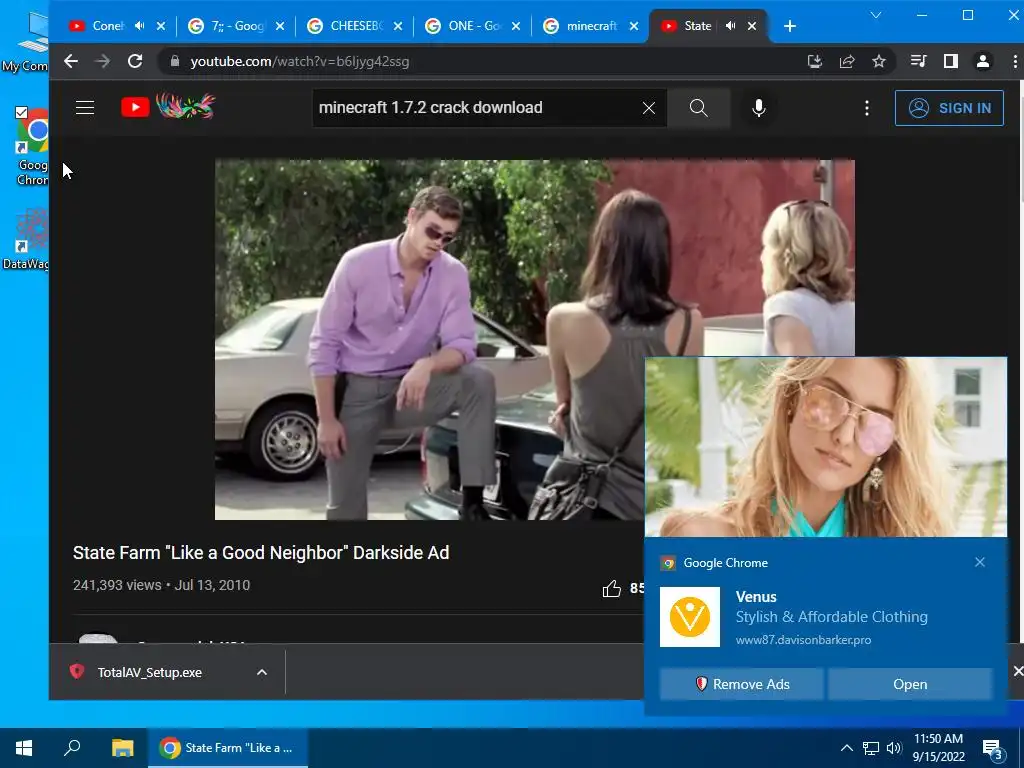Click the address bar URL
This screenshot has width=1024, height=768.
[x=300, y=61]
